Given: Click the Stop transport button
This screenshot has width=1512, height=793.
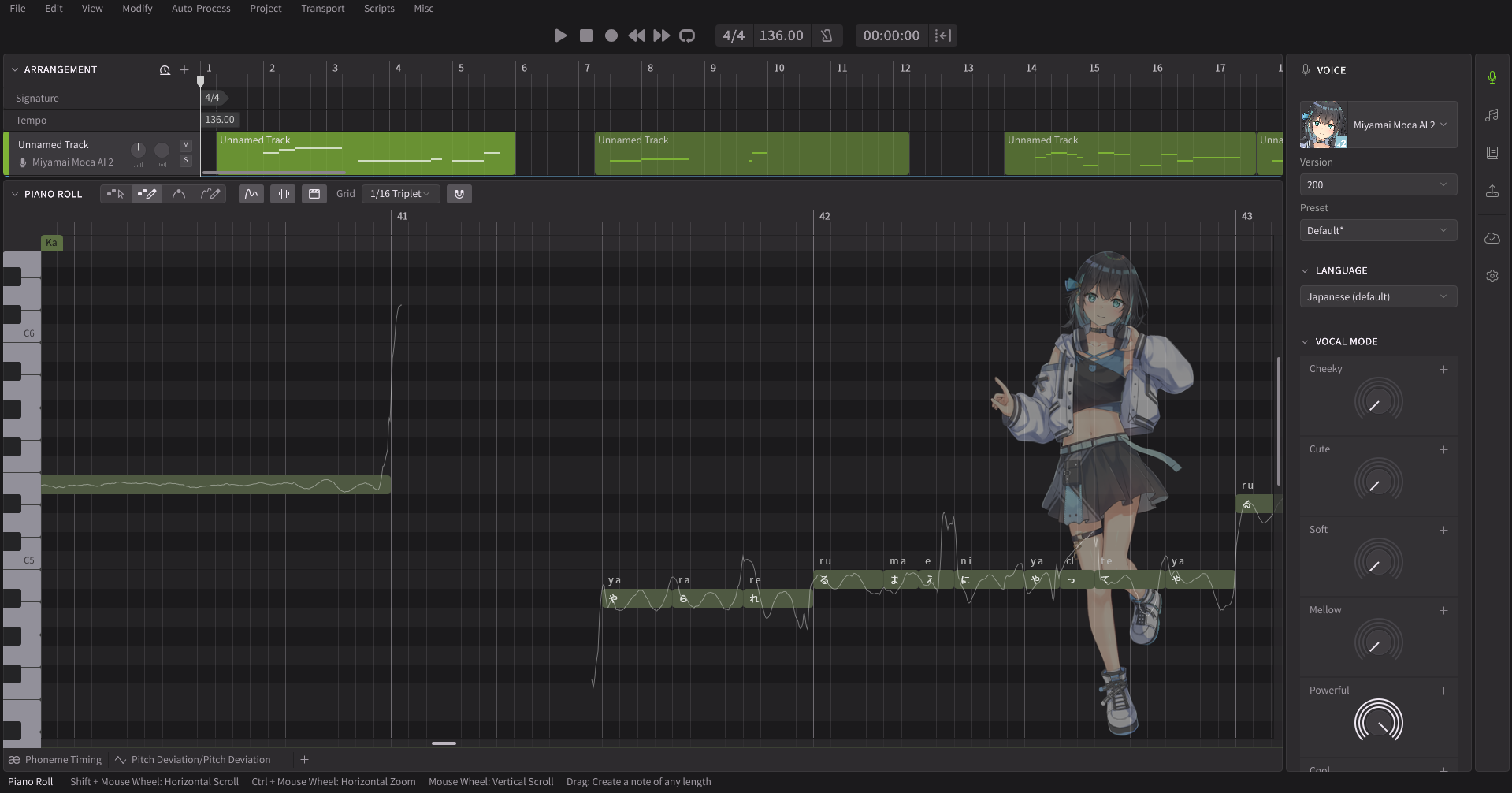Looking at the screenshot, I should pyautogui.click(x=585, y=35).
